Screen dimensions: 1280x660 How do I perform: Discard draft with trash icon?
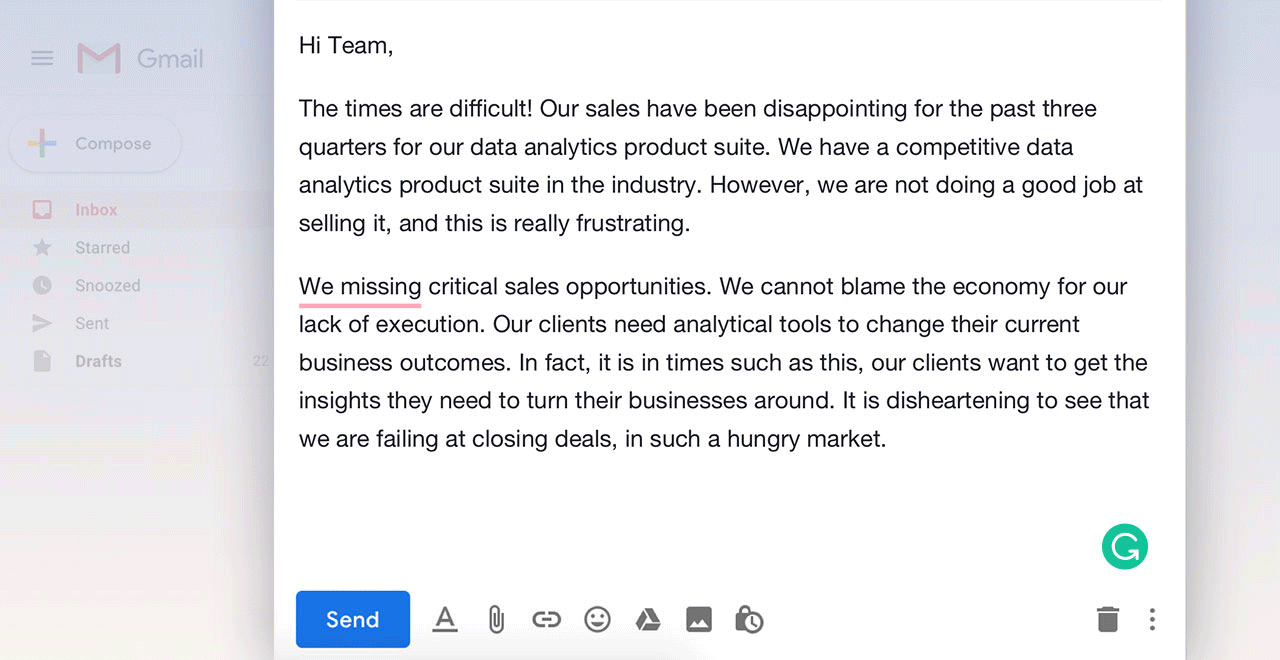click(x=1108, y=620)
